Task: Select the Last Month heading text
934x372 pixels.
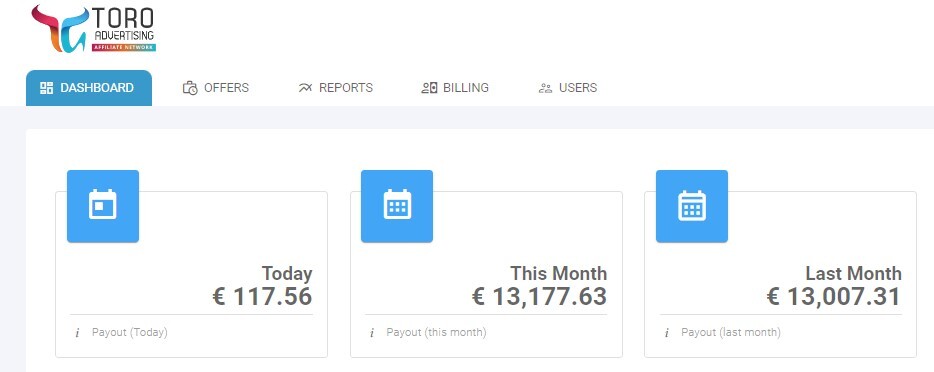Action: point(854,273)
